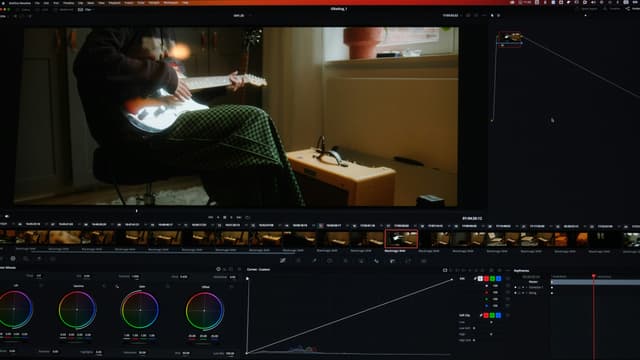Select the highlighted Color Wheels palette icon

pyautogui.click(x=13, y=258)
